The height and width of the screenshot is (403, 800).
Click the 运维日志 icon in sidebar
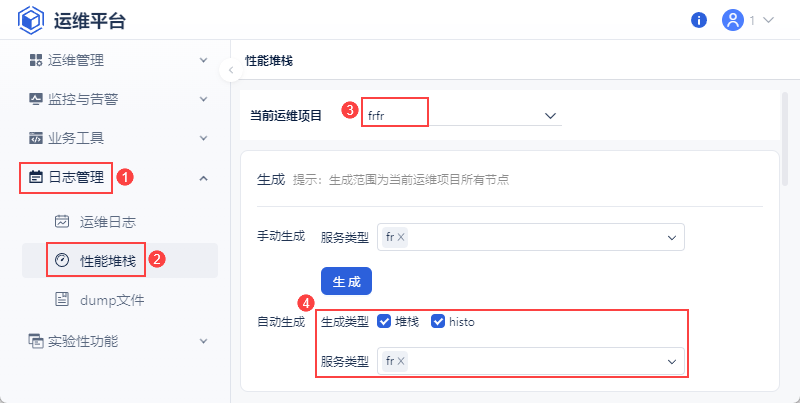tap(62, 222)
